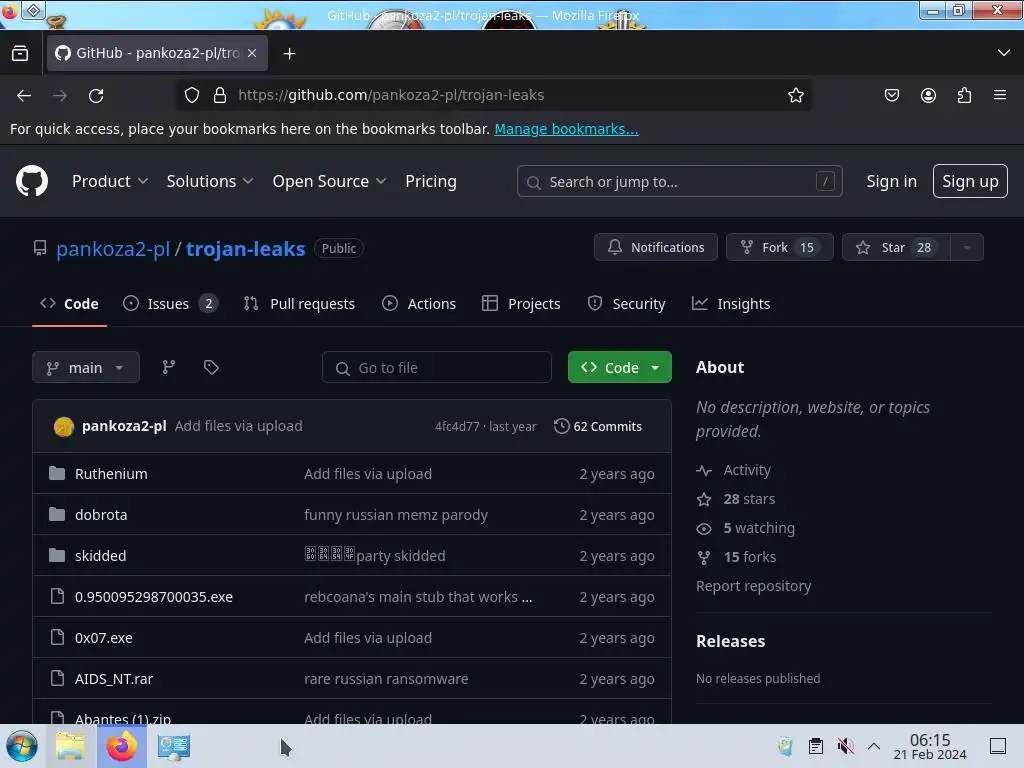
Task: Open the GitHub home logo
Action: click(x=31, y=181)
